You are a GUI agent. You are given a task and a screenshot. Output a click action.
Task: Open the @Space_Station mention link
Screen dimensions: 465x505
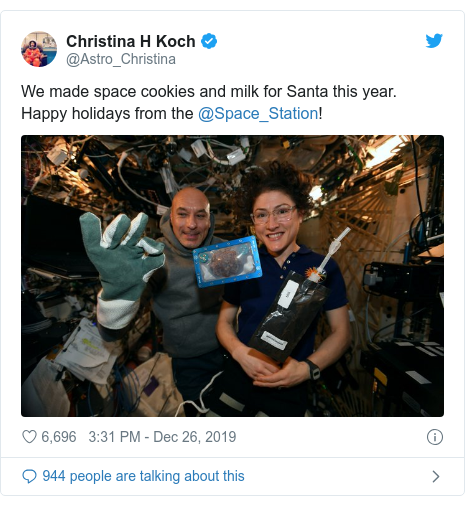pos(258,113)
